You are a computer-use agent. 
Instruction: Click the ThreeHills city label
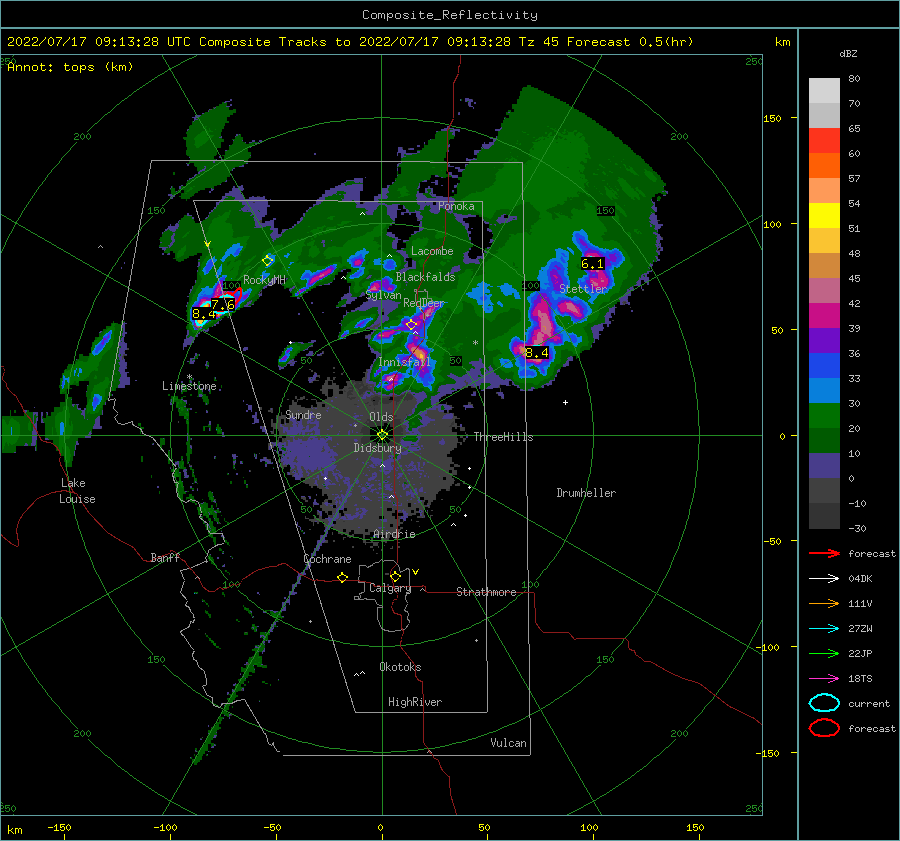(x=503, y=437)
